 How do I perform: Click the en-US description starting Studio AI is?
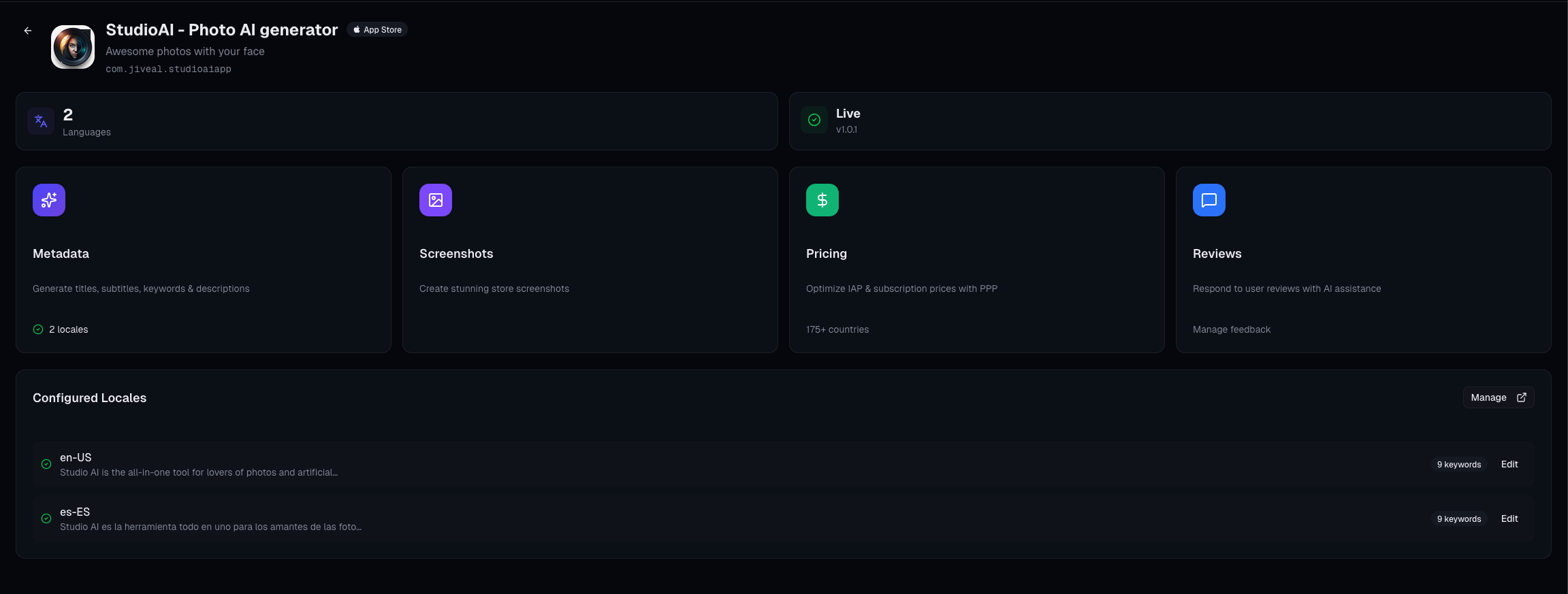click(x=199, y=472)
